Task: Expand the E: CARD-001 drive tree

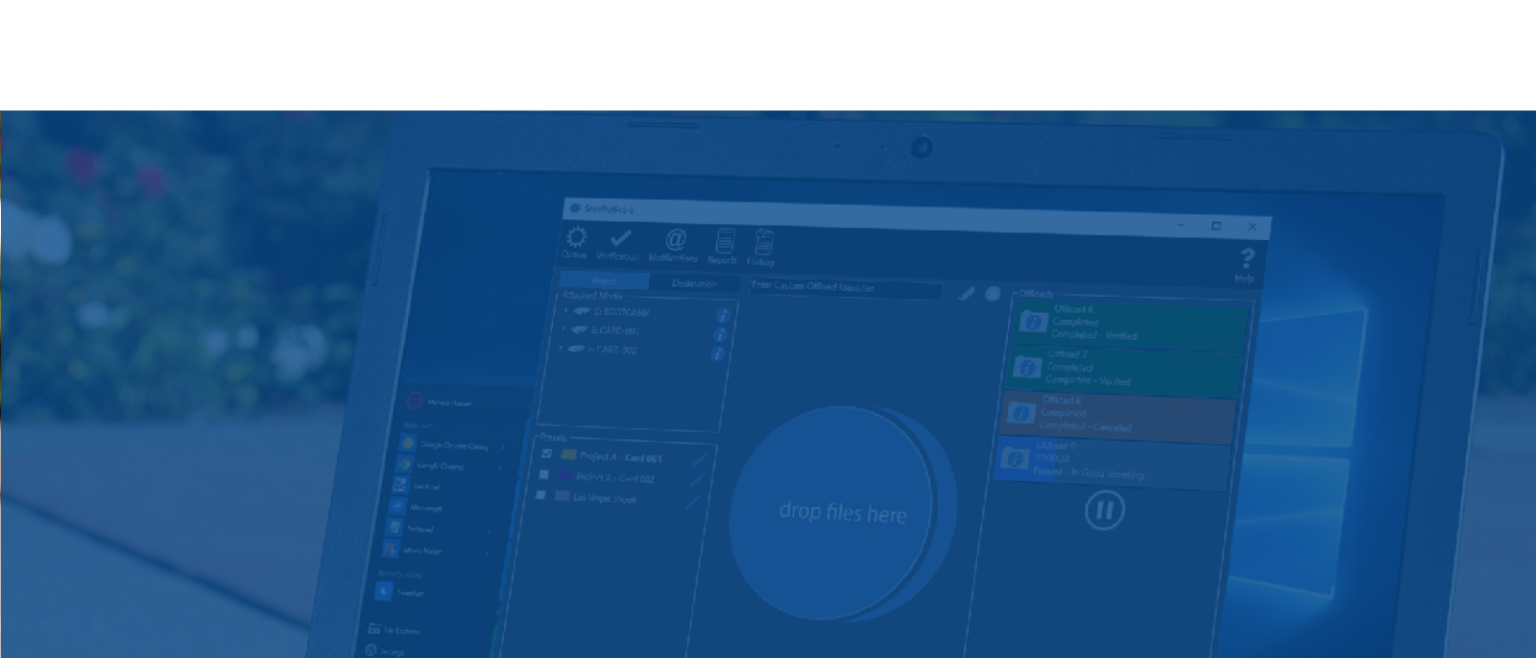Action: (563, 329)
